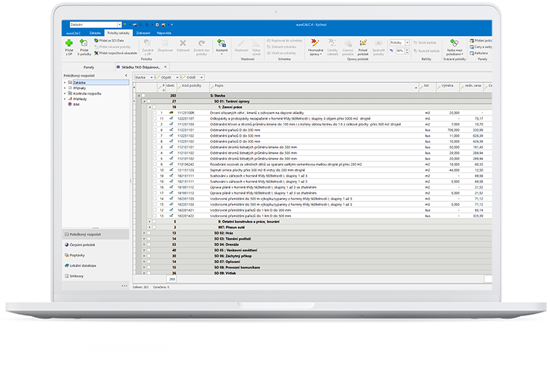Click the '263' total cell in the footer
The width and height of the screenshot is (550, 382).
172,279
